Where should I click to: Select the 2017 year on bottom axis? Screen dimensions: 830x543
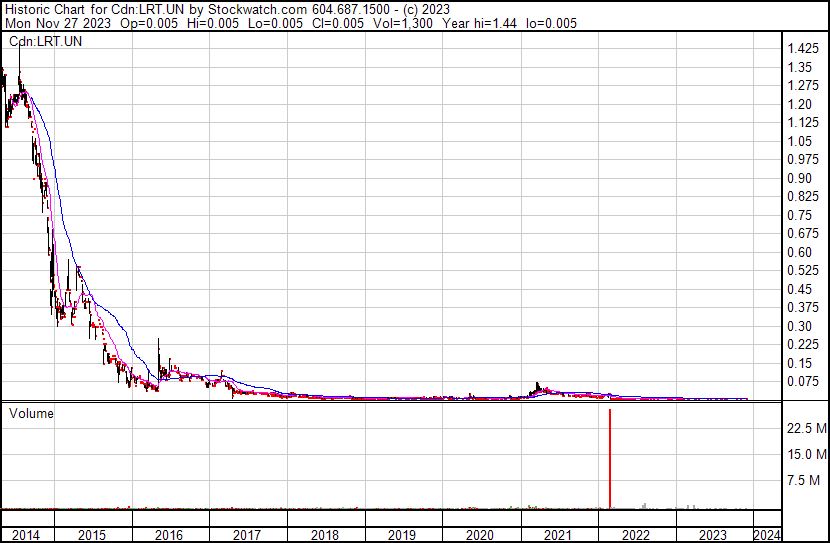pyautogui.click(x=247, y=535)
